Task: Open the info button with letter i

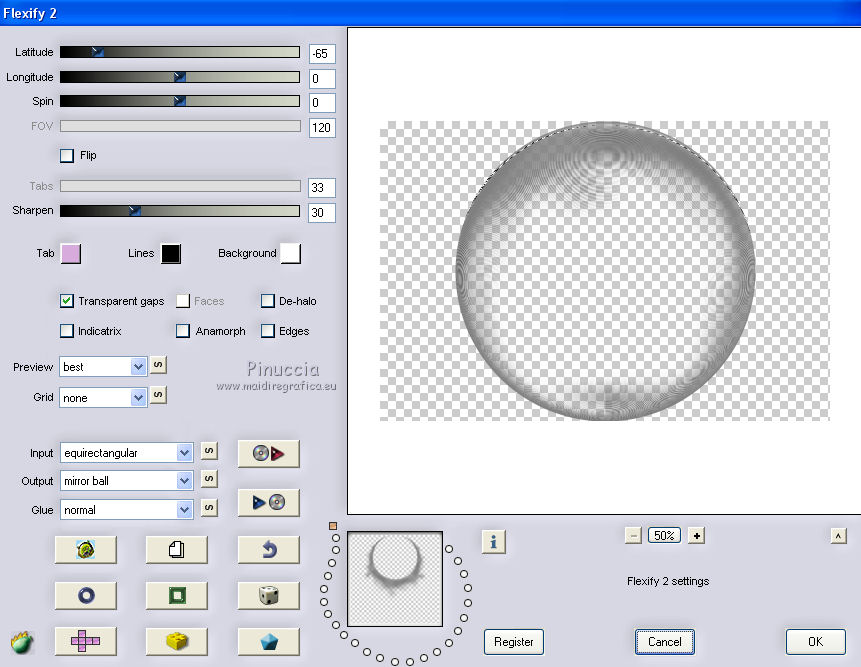Action: tap(494, 542)
